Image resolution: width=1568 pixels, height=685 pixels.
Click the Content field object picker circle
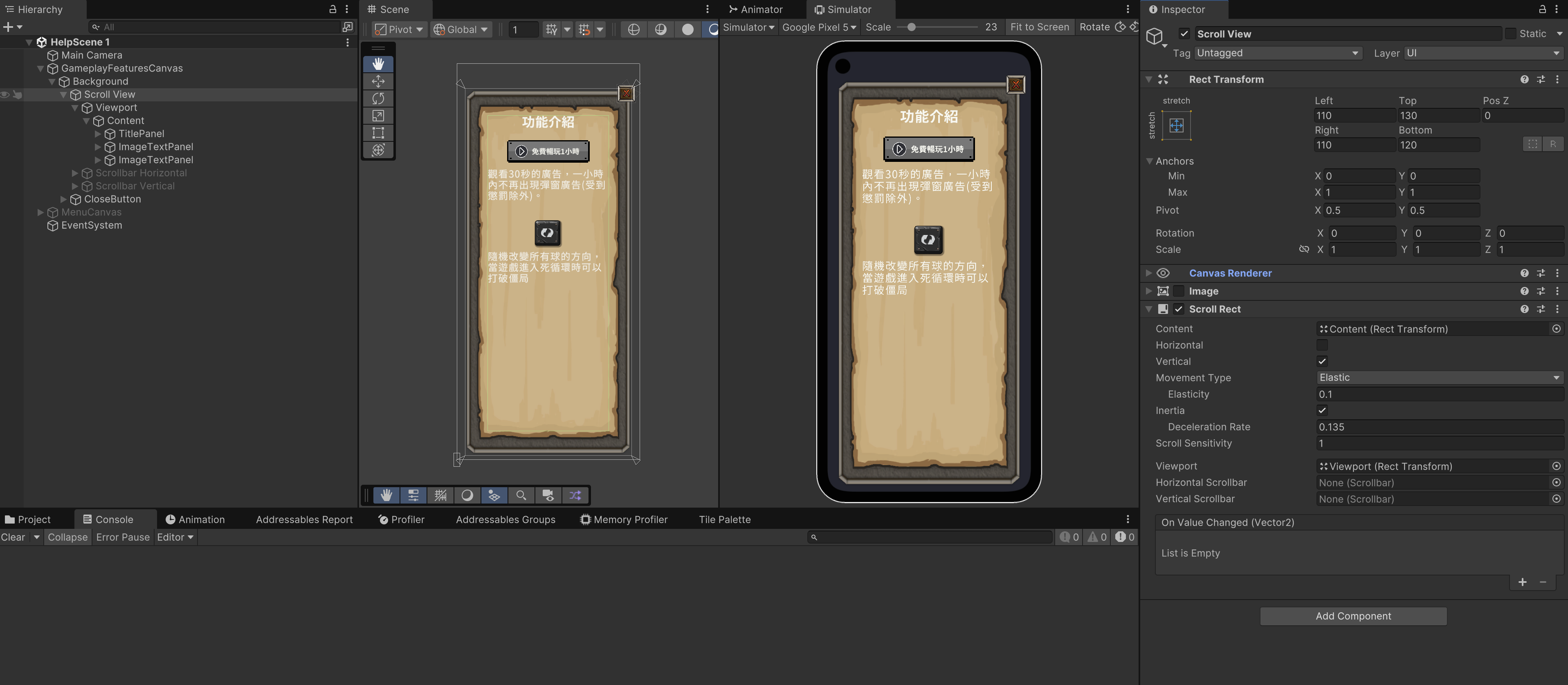coord(1557,329)
